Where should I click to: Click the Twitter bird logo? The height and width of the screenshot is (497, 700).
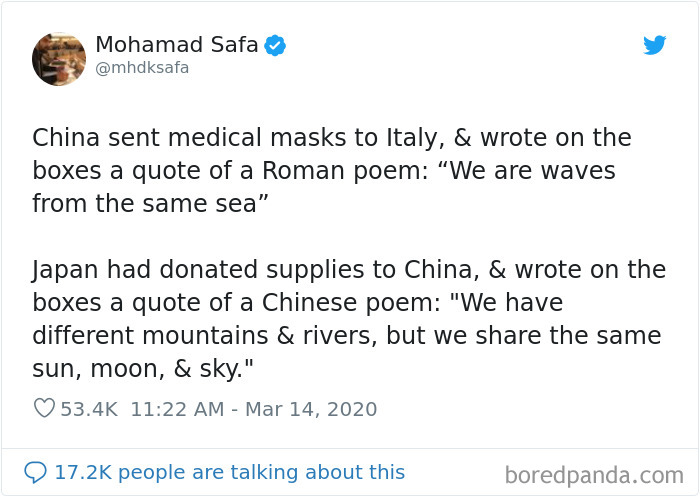pos(654,45)
